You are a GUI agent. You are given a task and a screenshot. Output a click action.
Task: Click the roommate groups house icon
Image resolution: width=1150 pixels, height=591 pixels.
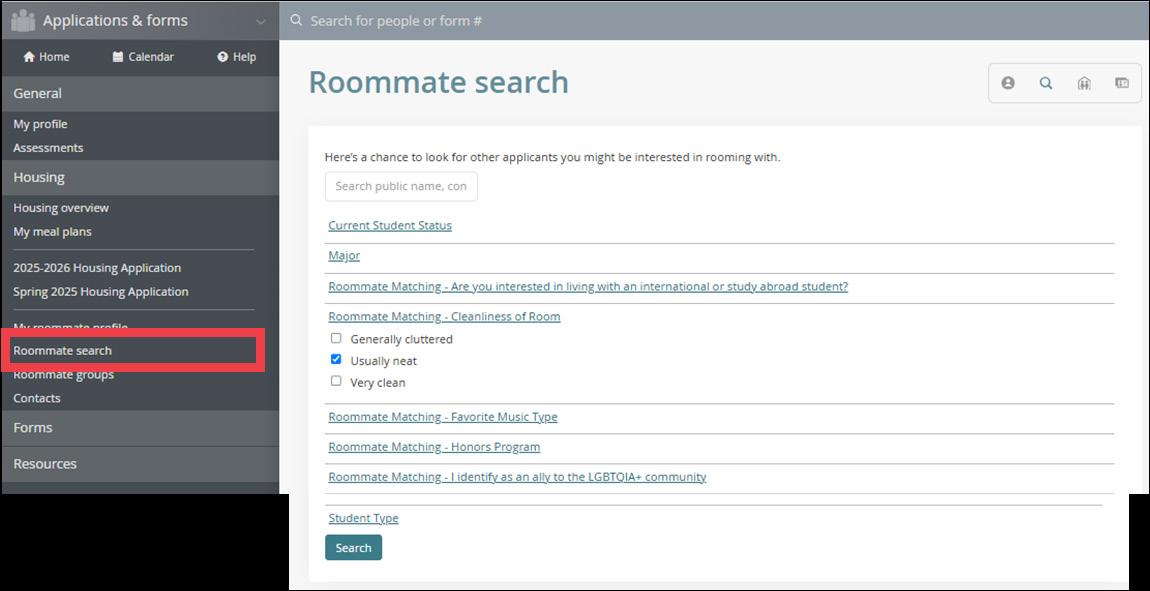[1084, 83]
